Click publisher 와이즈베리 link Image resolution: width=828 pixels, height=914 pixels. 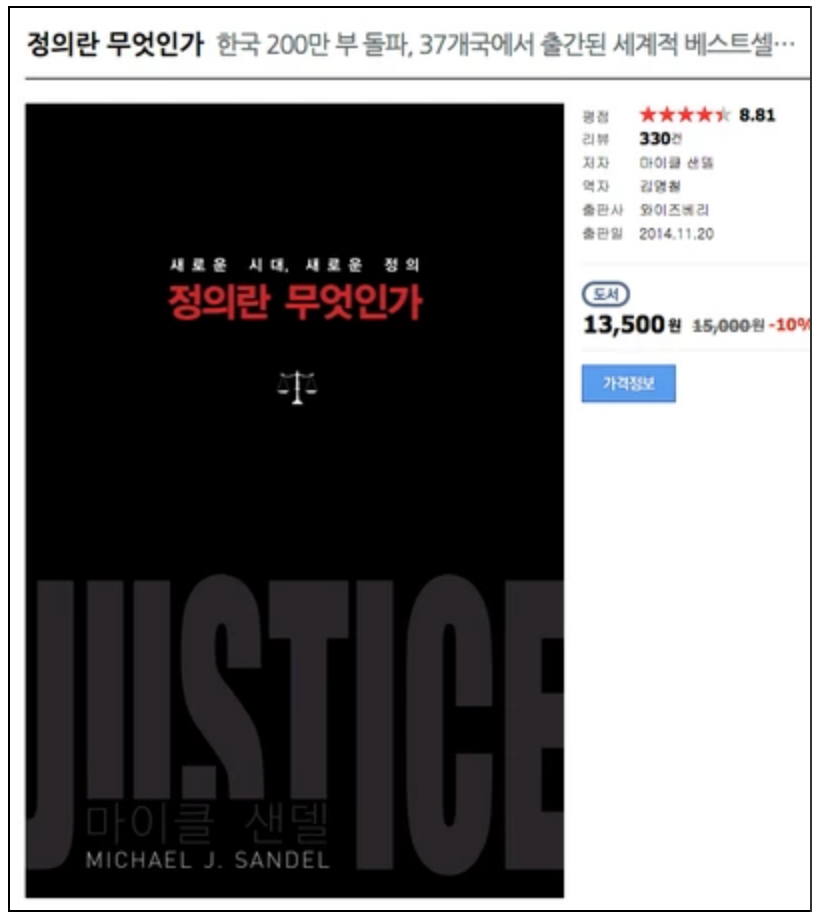coord(673,210)
